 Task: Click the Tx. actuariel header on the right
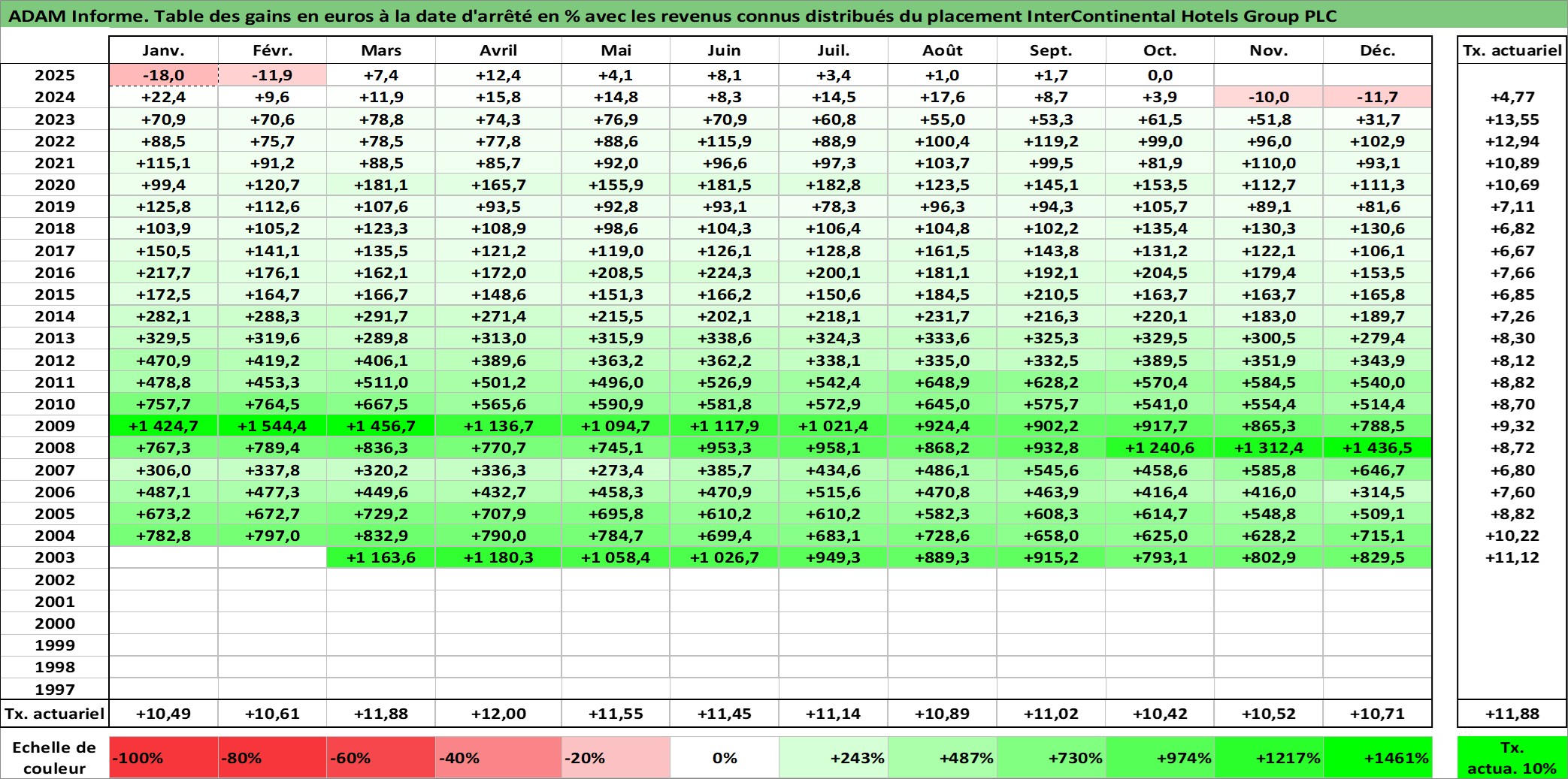1512,50
